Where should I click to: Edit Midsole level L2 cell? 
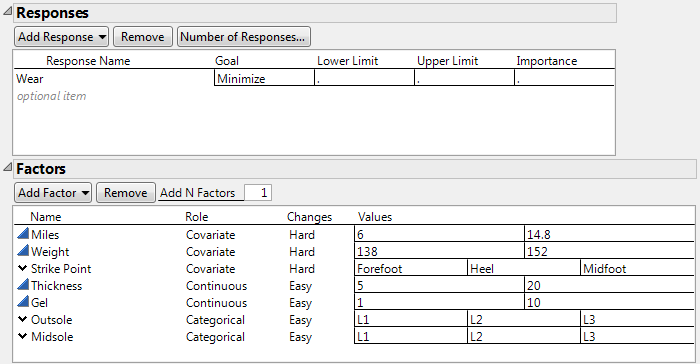524,336
